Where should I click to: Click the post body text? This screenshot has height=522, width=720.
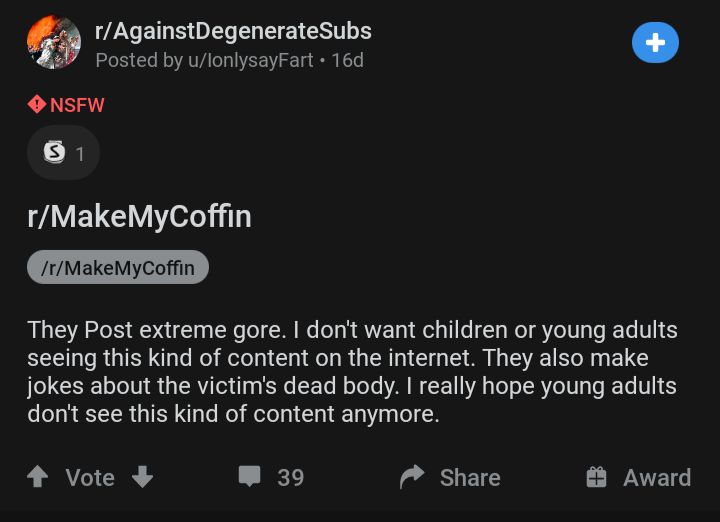(351, 371)
